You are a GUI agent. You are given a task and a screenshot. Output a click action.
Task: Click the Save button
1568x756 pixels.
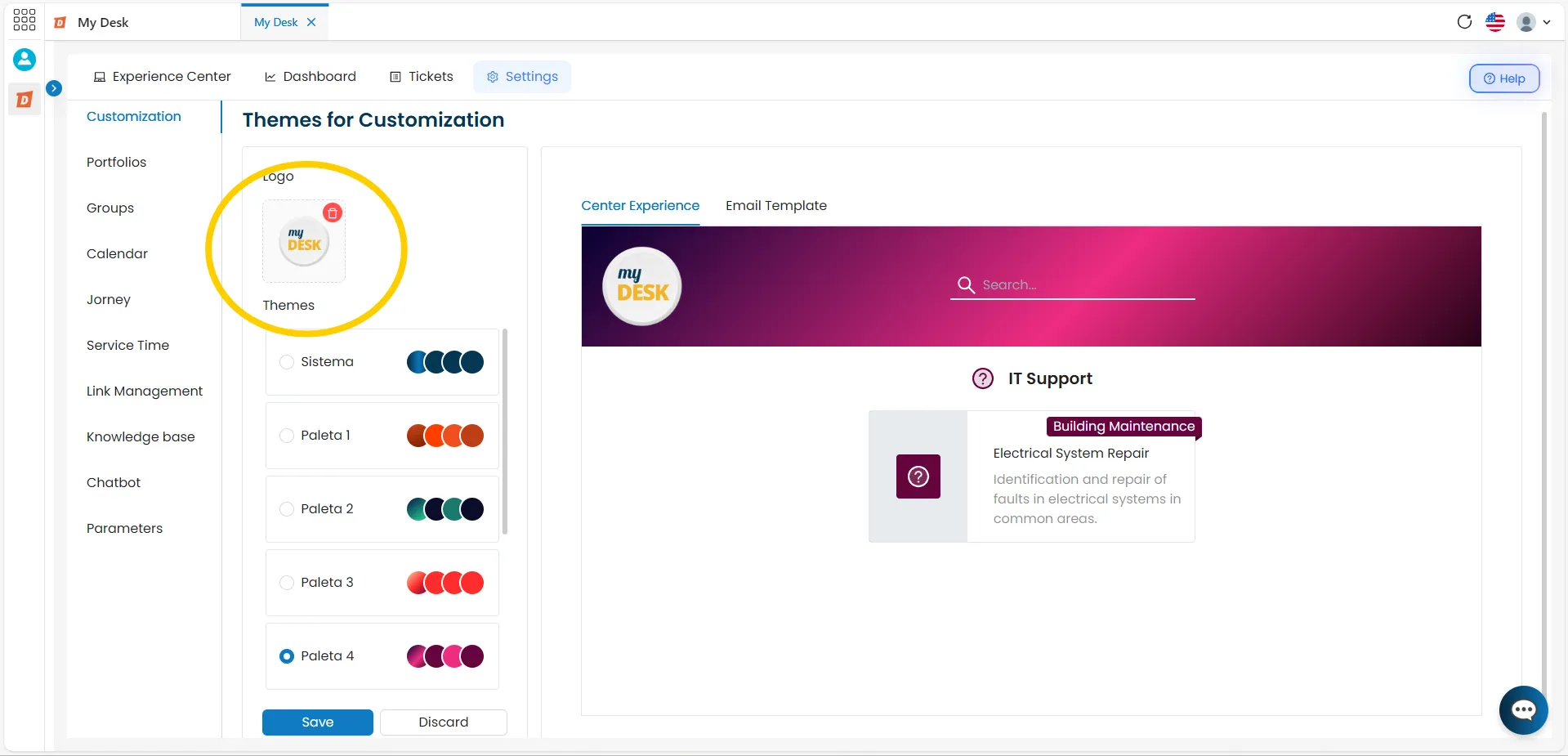click(318, 722)
